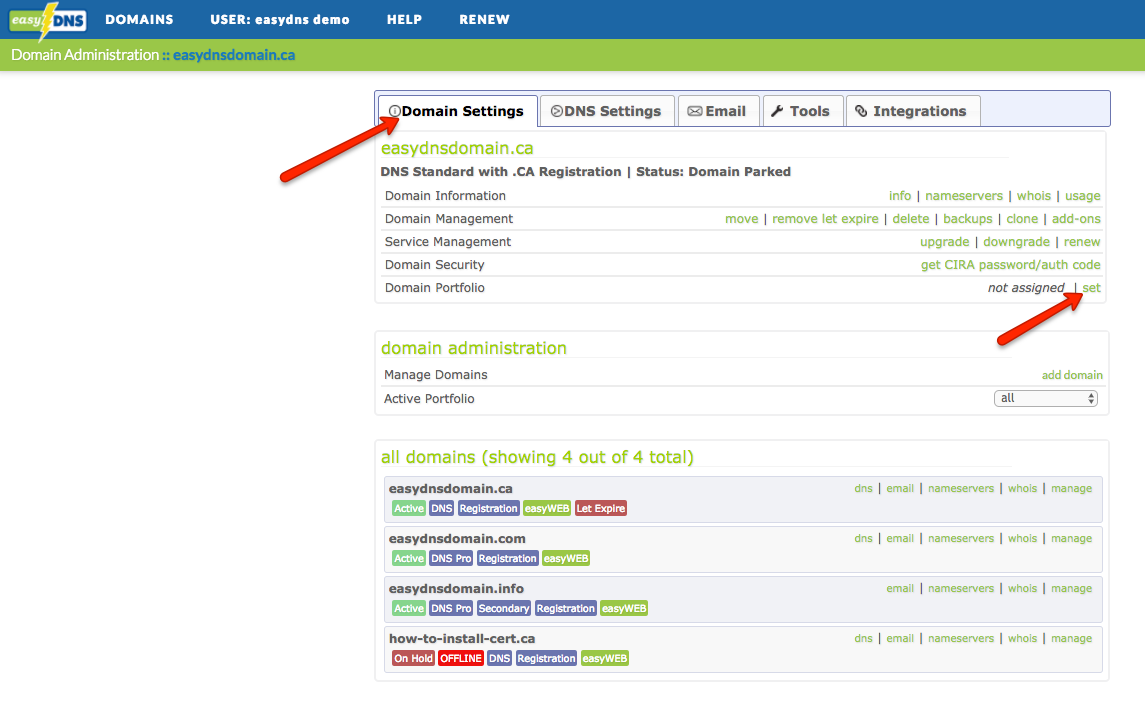View usage link in Domain Information
The height and width of the screenshot is (713, 1145).
pyautogui.click(x=1082, y=196)
